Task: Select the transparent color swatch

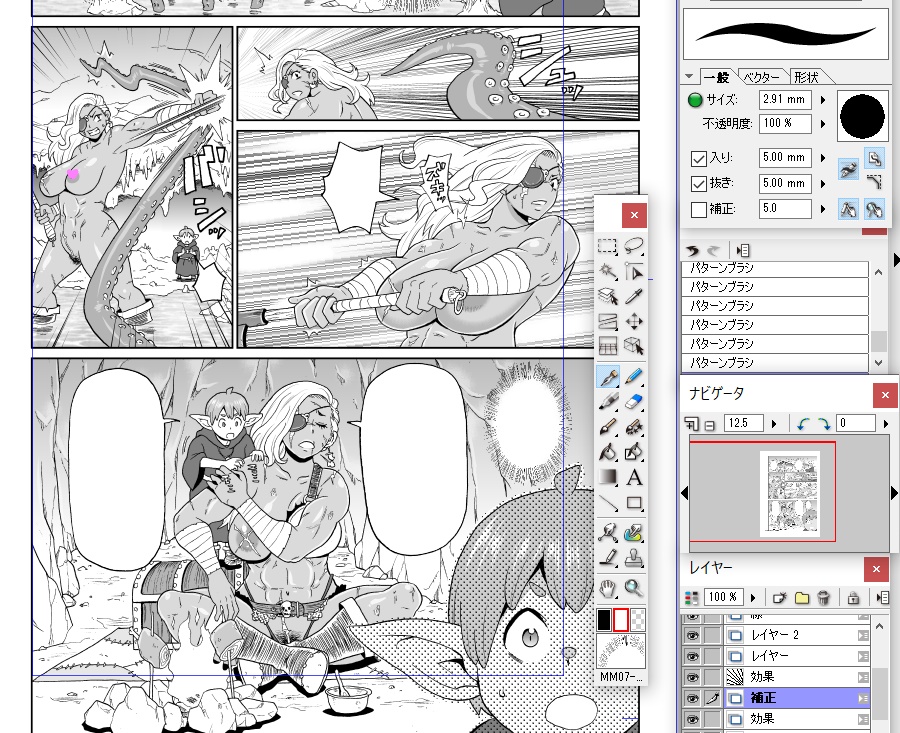Action: point(638,620)
